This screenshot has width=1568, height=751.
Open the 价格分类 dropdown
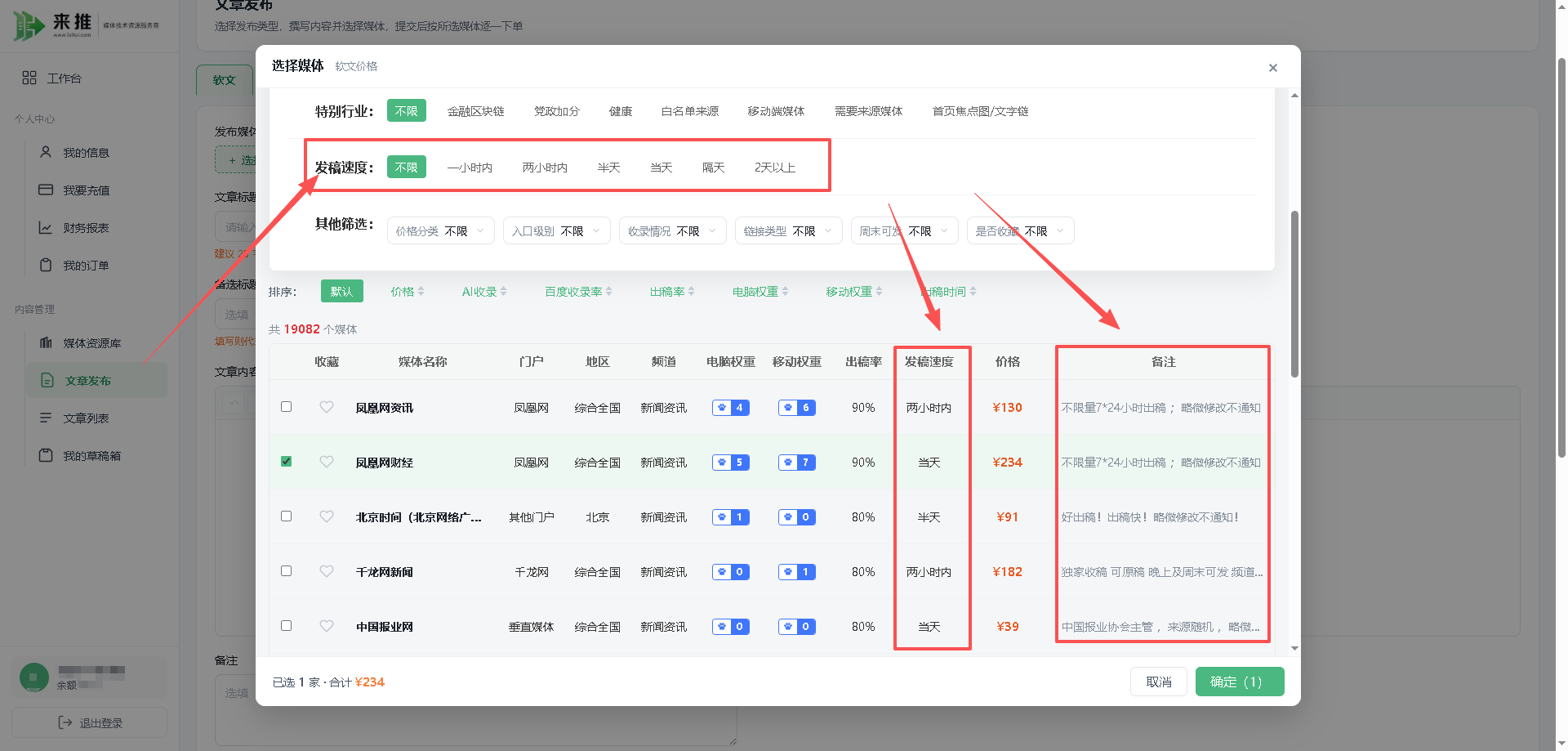440,231
